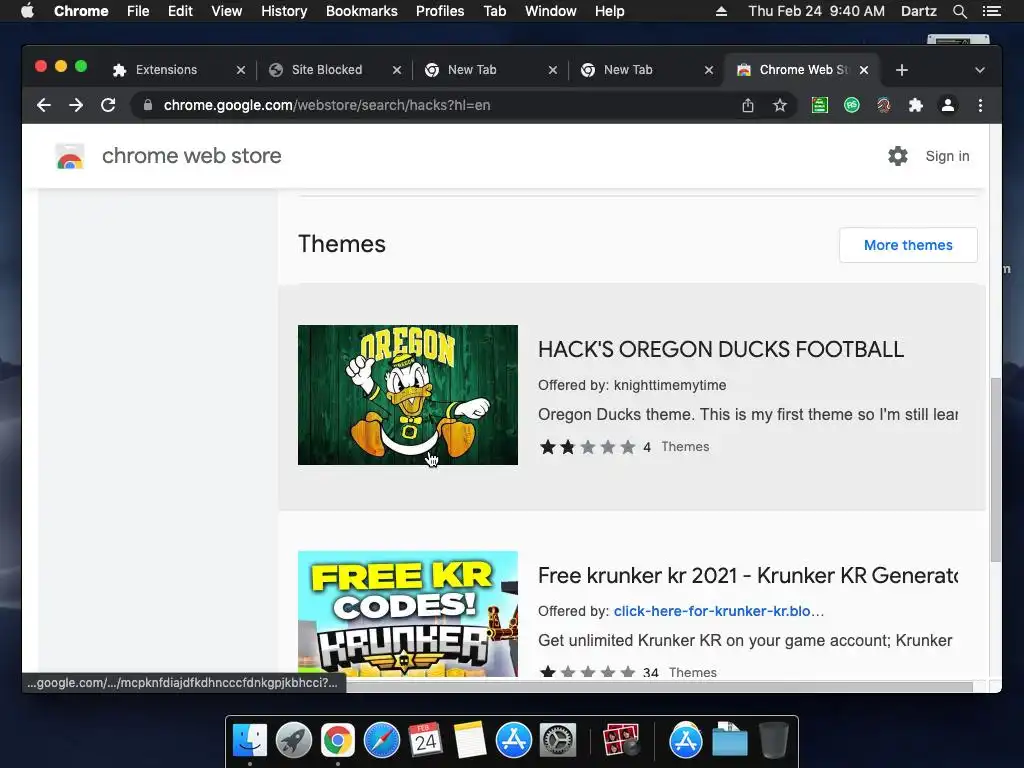The image size is (1024, 768).
Task: Click the eject icon in menu bar
Action: click(x=721, y=11)
